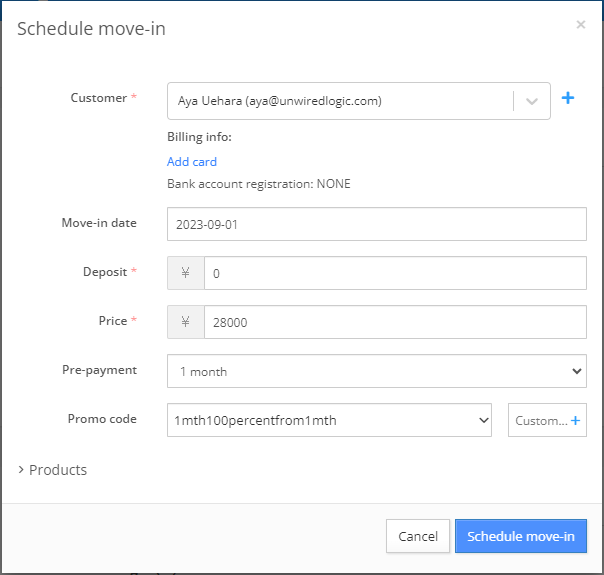Click the arrow at Pre-payment select's right edge
The height and width of the screenshot is (575, 604).
(576, 371)
